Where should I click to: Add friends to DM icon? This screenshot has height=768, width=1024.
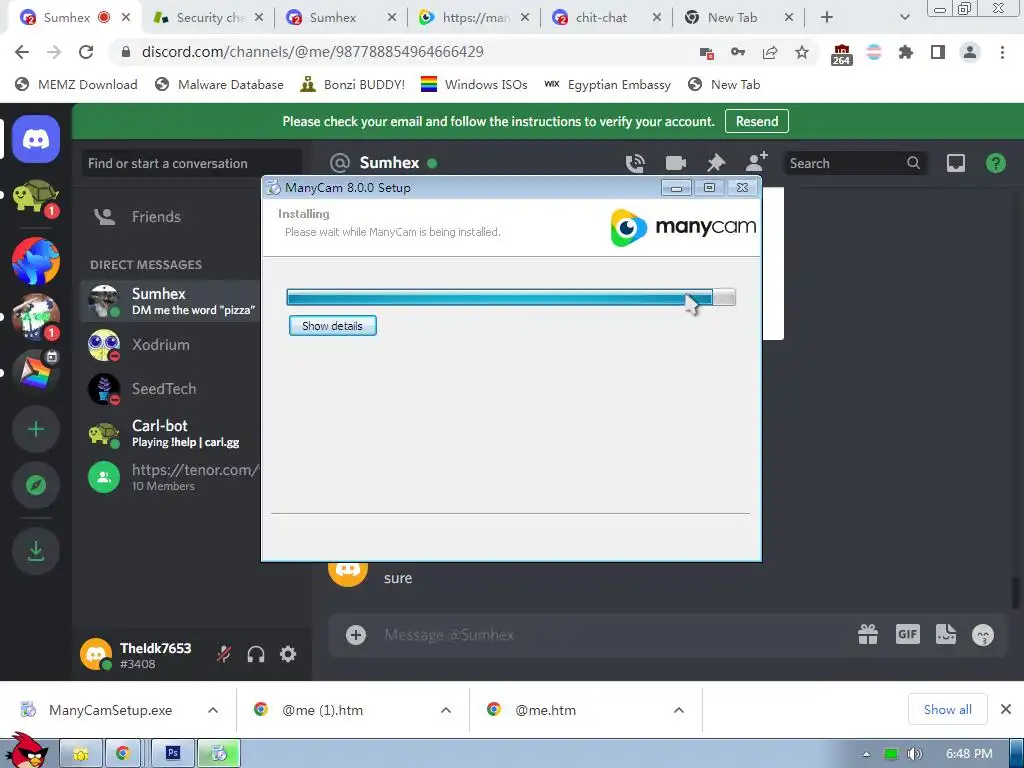(756, 163)
